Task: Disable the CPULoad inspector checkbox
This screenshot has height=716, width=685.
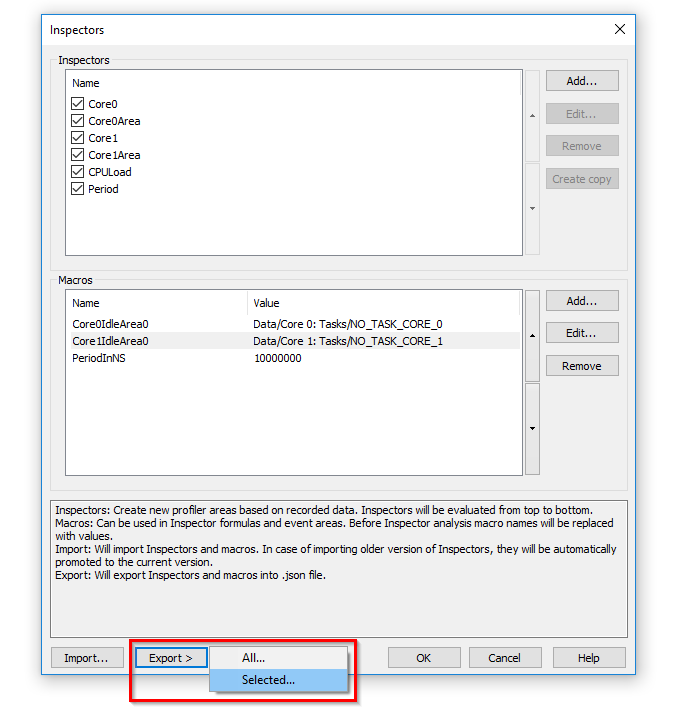Action: (78, 172)
